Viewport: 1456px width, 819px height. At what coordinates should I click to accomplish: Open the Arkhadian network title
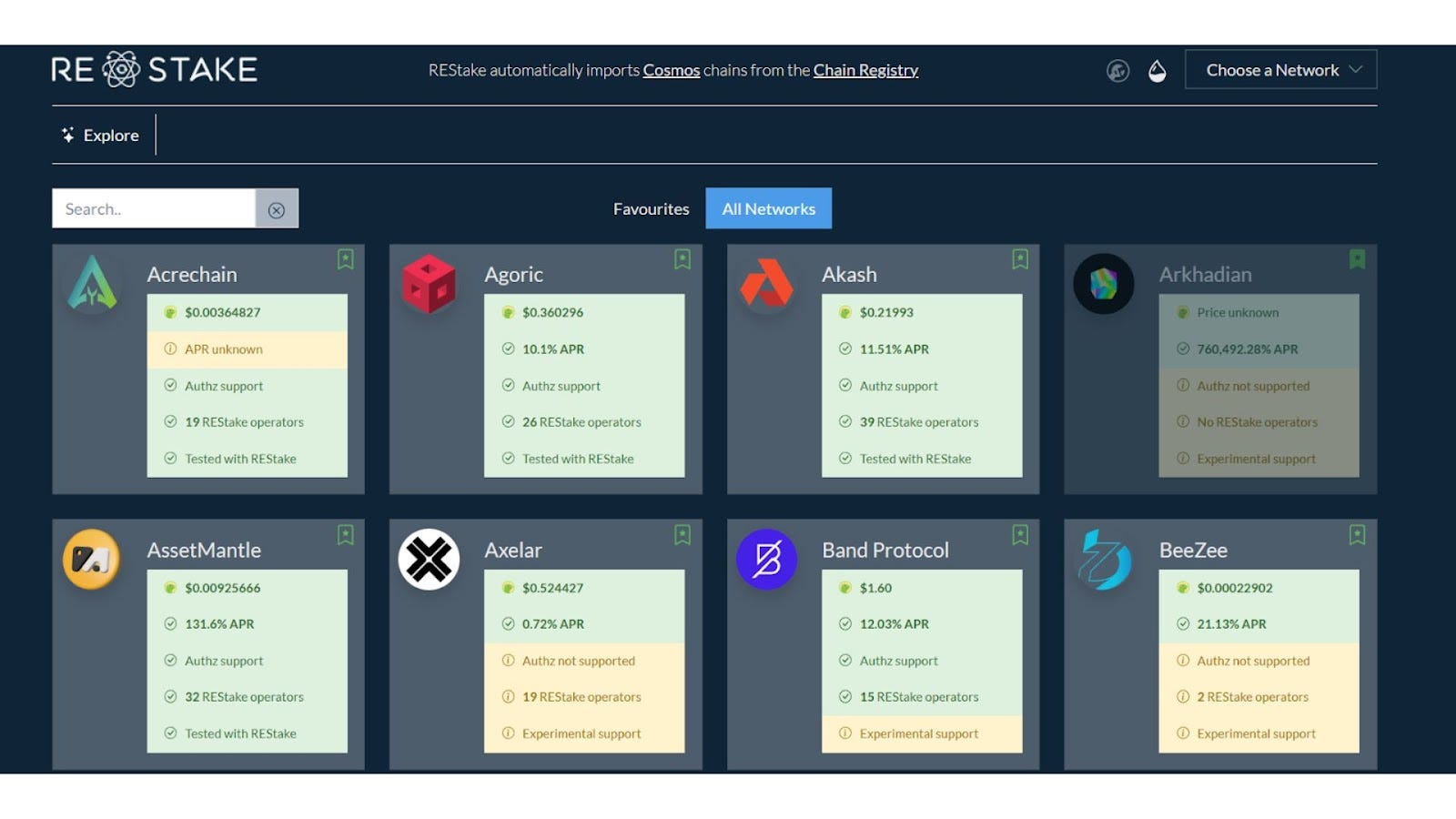(1205, 274)
